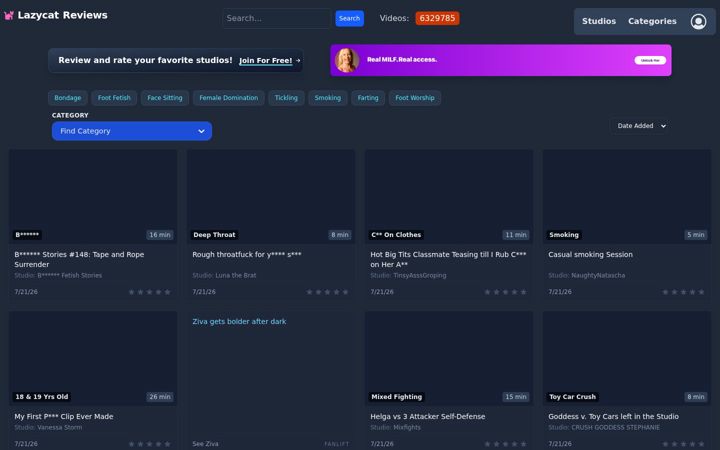Rate Helga vs 3 Attacker Self-Defense five stars
This screenshot has width=720, height=450.
click(523, 444)
